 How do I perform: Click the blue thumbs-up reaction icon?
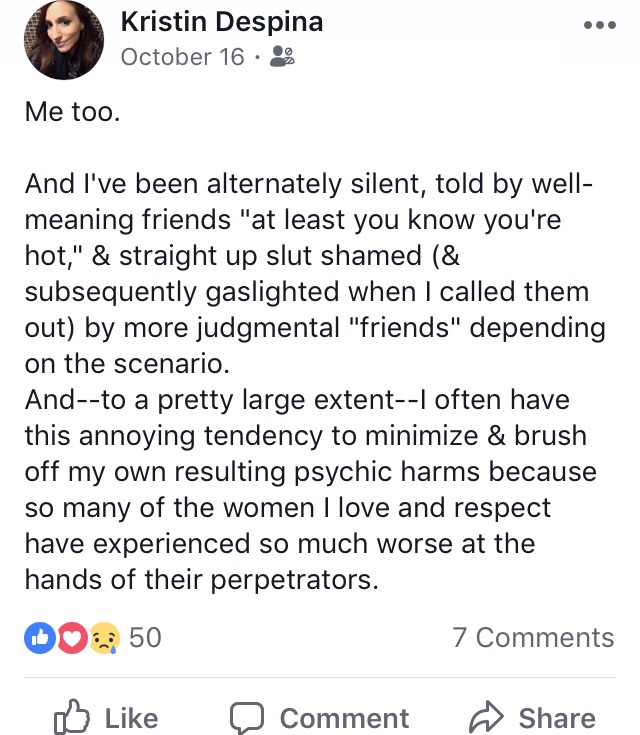(x=40, y=637)
